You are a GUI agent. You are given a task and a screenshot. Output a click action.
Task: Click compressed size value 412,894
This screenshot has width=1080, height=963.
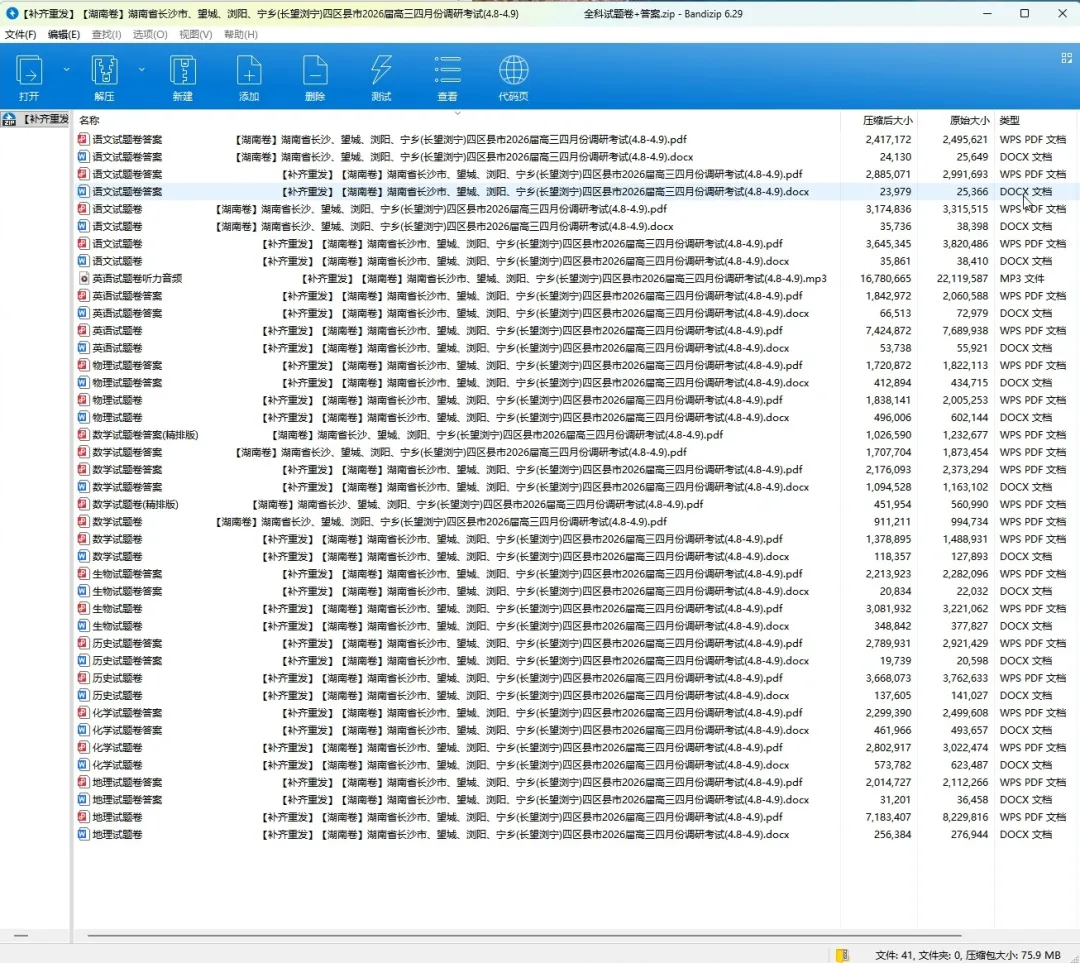click(x=893, y=382)
